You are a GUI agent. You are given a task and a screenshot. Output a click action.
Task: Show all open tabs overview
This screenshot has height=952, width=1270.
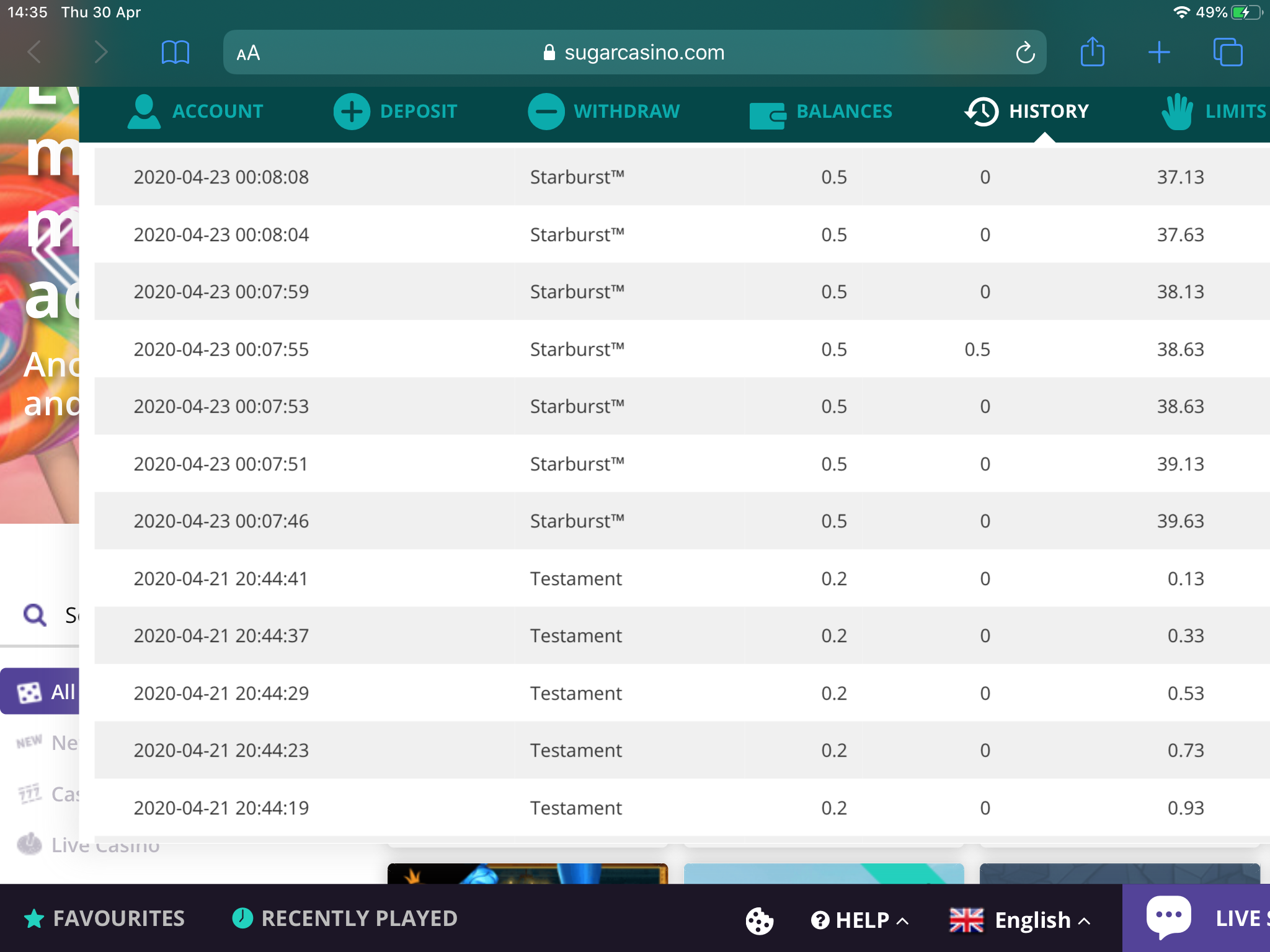pyautogui.click(x=1228, y=52)
